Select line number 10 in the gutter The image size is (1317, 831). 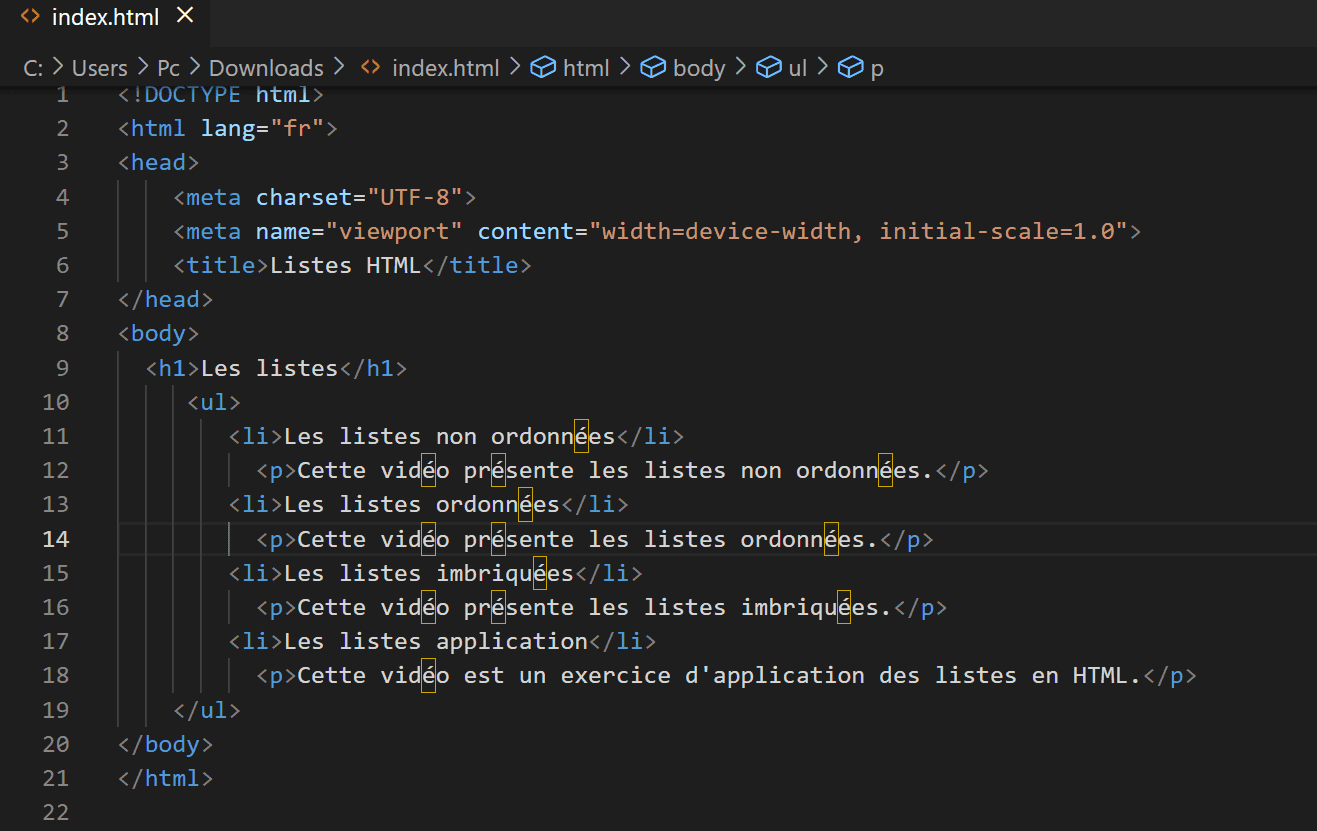(56, 402)
